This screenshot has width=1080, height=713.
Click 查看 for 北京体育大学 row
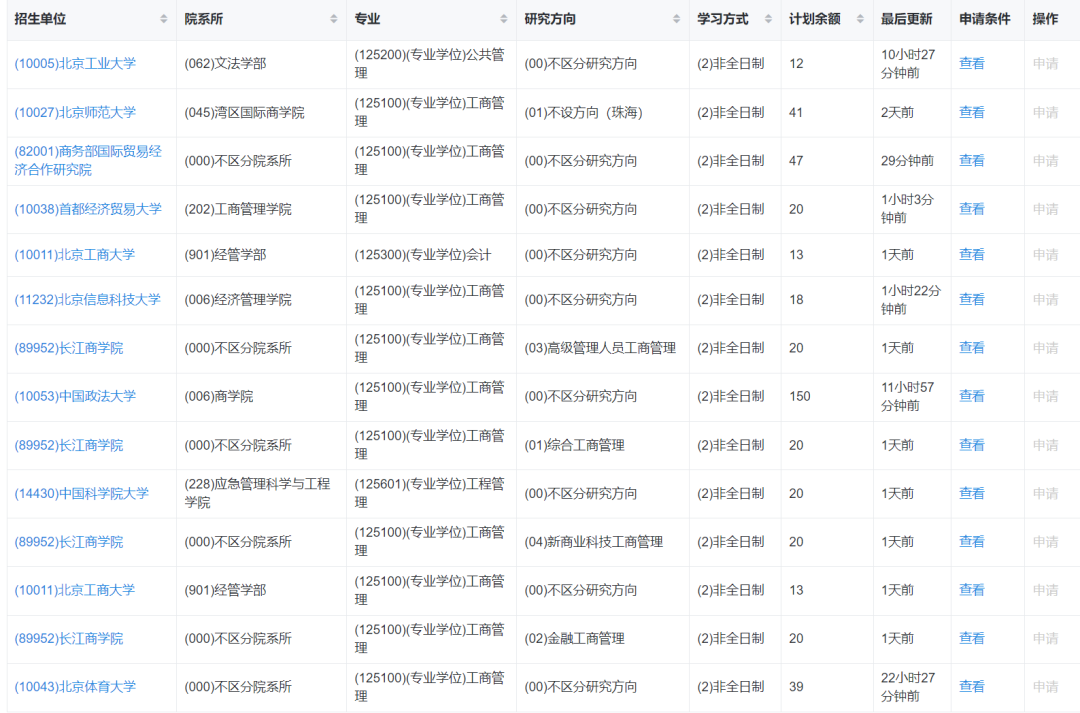(x=972, y=687)
